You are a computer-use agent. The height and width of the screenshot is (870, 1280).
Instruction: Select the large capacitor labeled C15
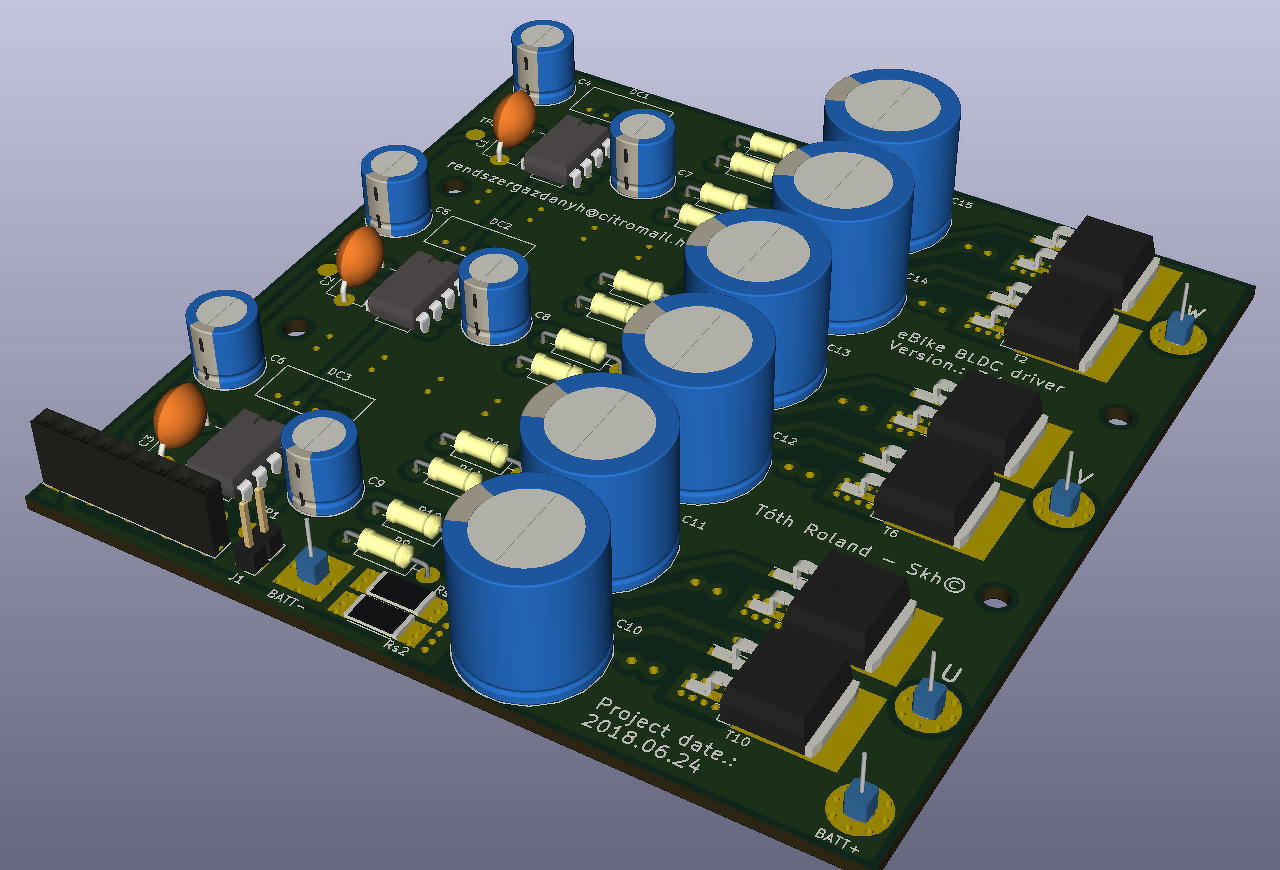click(x=893, y=158)
